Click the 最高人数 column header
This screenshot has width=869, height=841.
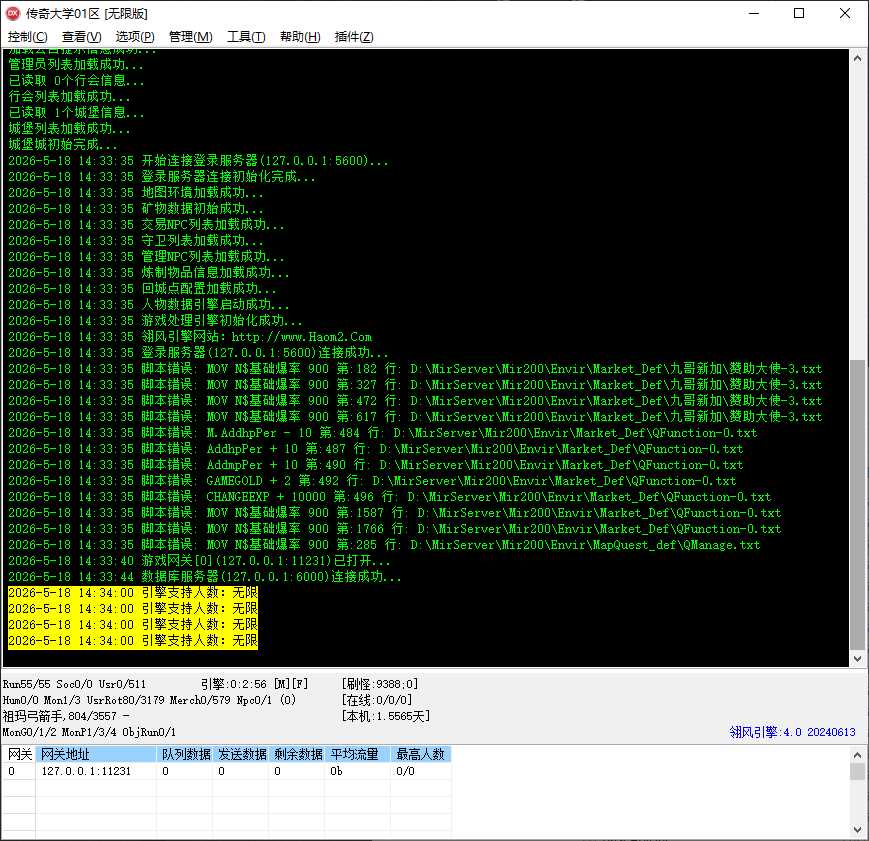tap(421, 755)
